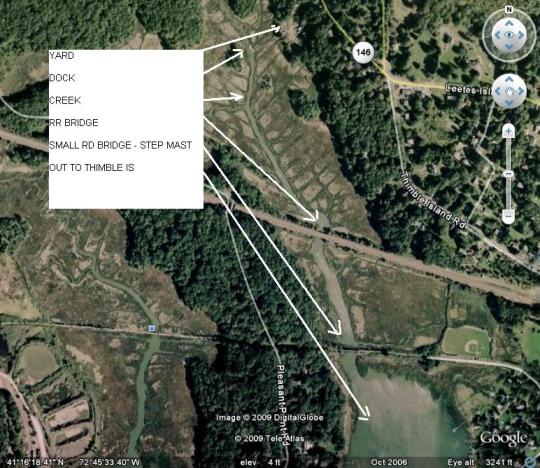Click the route 146 road shield marker
540x468 pixels.
point(363,52)
